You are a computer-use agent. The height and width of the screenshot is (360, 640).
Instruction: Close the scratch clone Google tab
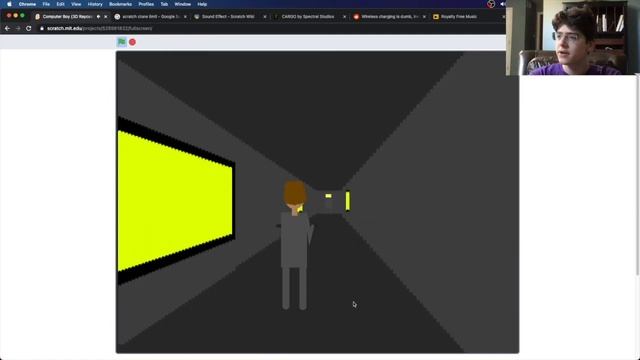point(185,17)
